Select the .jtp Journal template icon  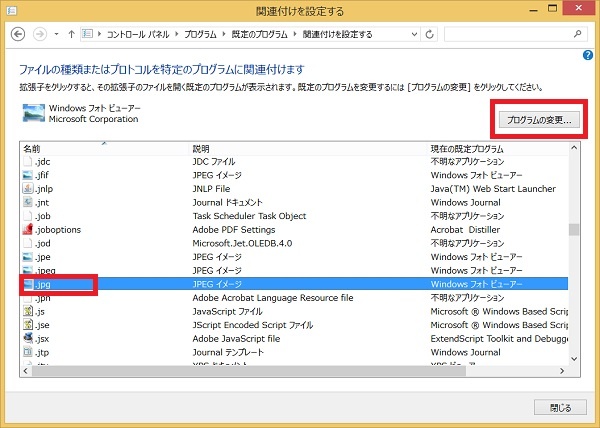[28, 352]
